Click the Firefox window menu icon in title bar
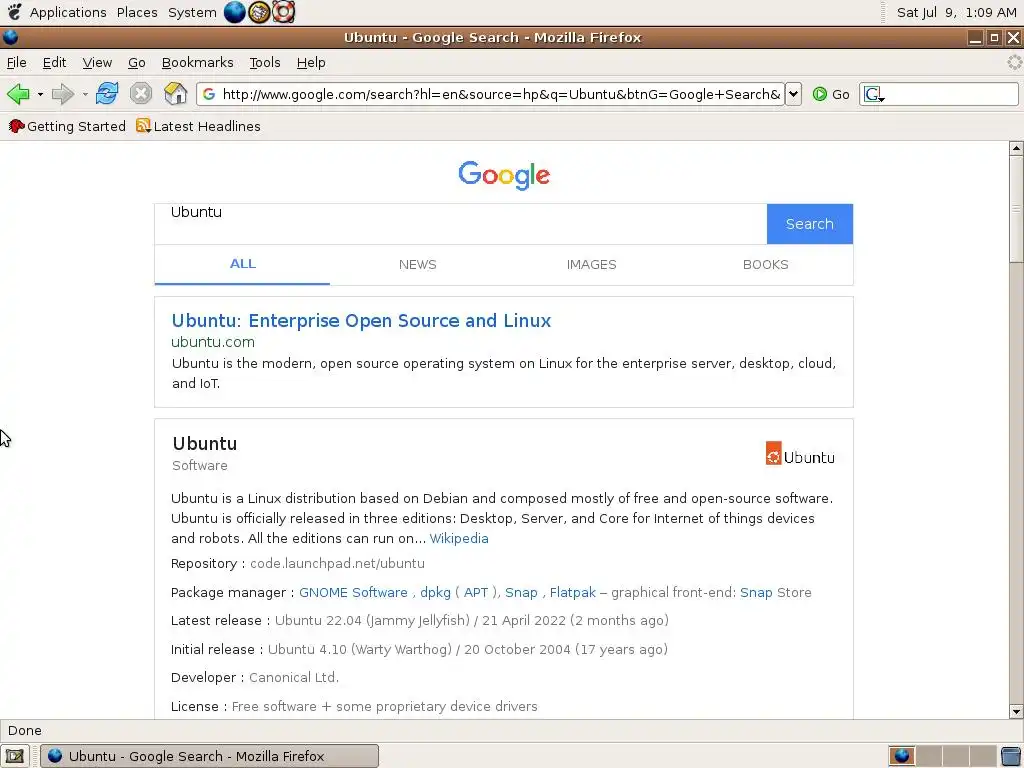The width and height of the screenshot is (1024, 768). click(x=10, y=37)
